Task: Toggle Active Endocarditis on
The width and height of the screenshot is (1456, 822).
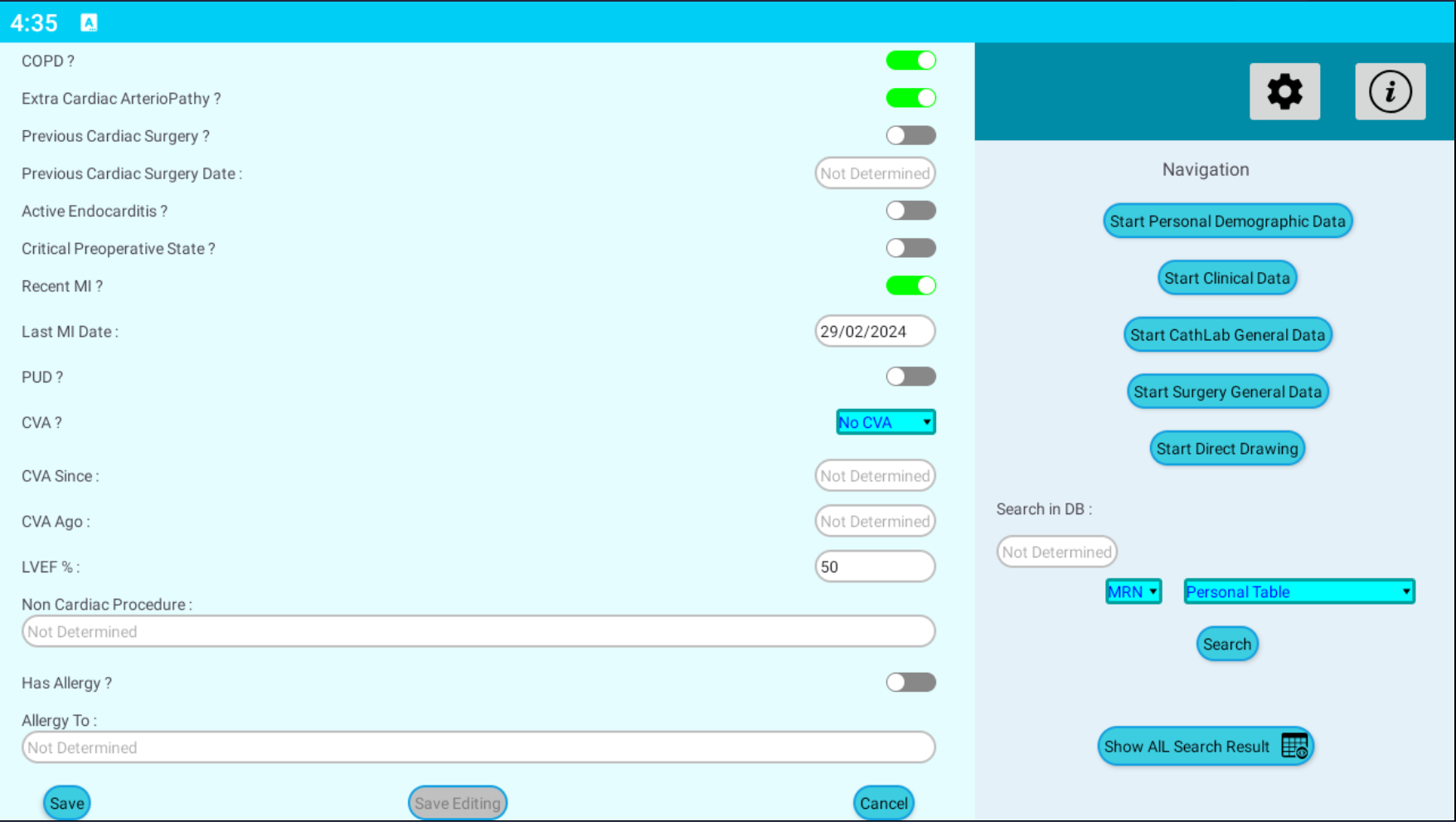Action: [x=910, y=211]
